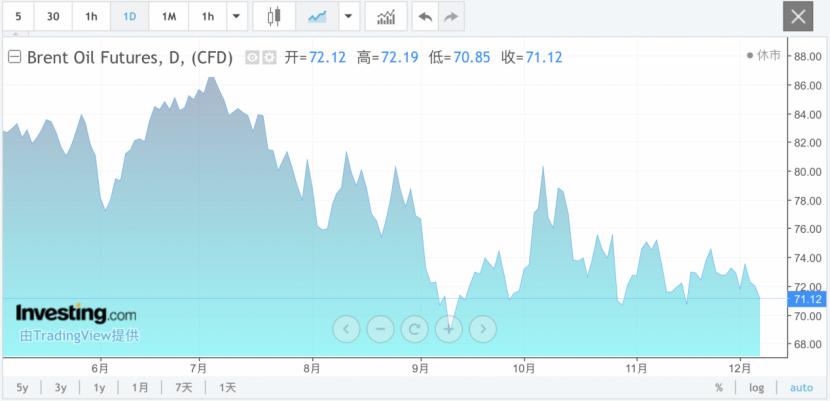Click the undo arrow in the toolbar
This screenshot has height=402, width=830.
tap(425, 17)
